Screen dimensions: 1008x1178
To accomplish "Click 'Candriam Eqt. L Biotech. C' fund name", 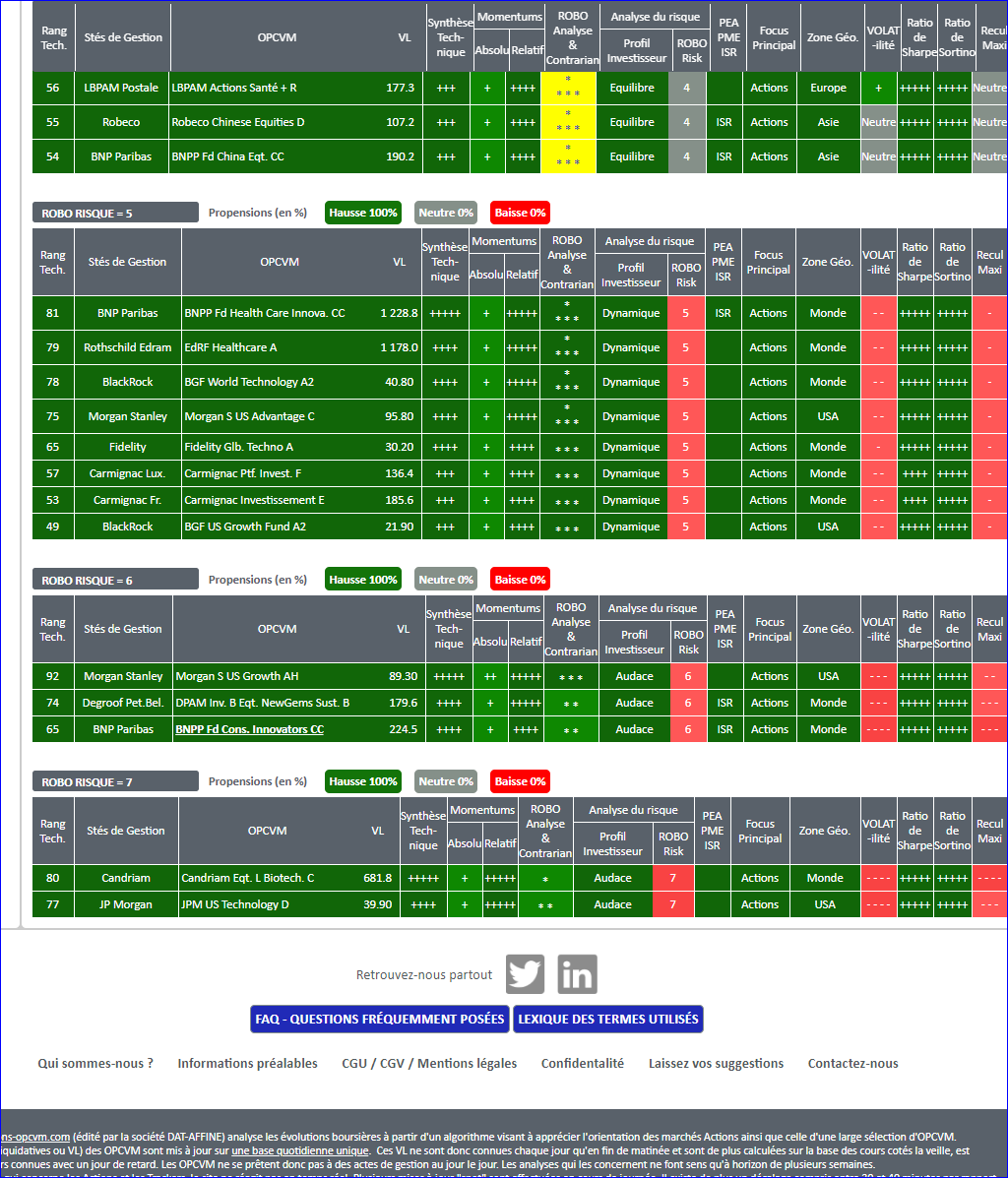I will [x=247, y=878].
